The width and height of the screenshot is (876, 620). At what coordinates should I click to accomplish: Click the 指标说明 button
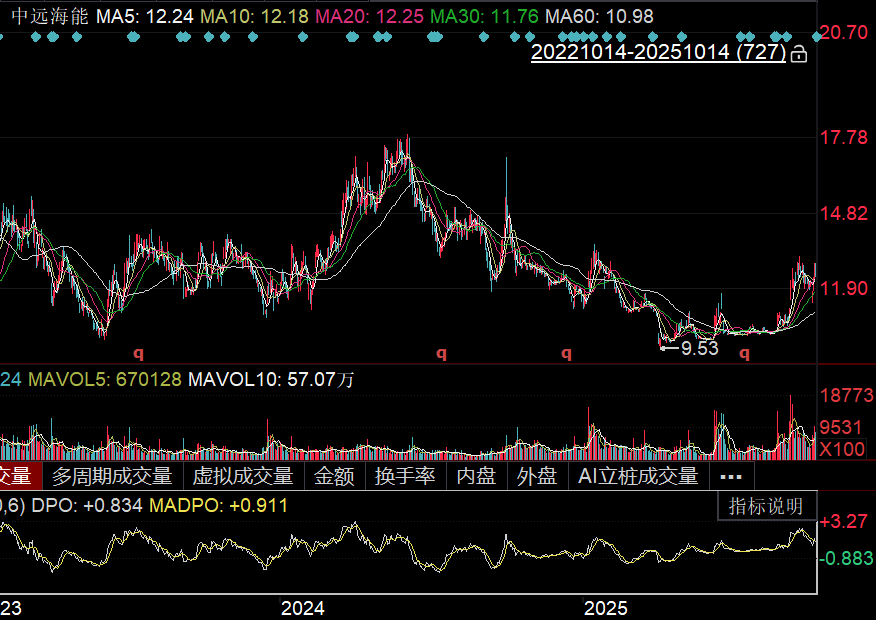pos(766,506)
